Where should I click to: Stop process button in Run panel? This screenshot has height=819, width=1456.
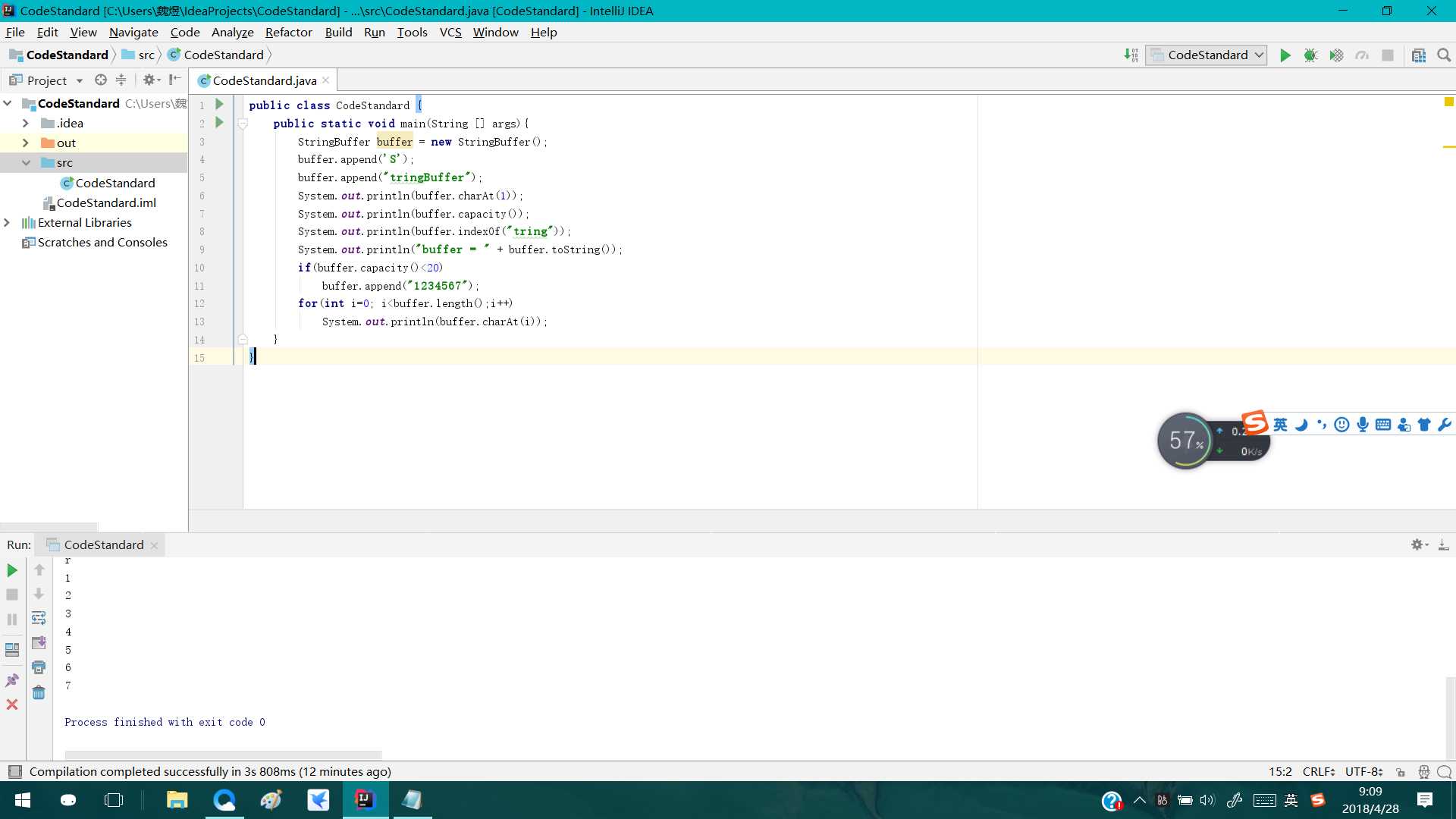[x=12, y=595]
